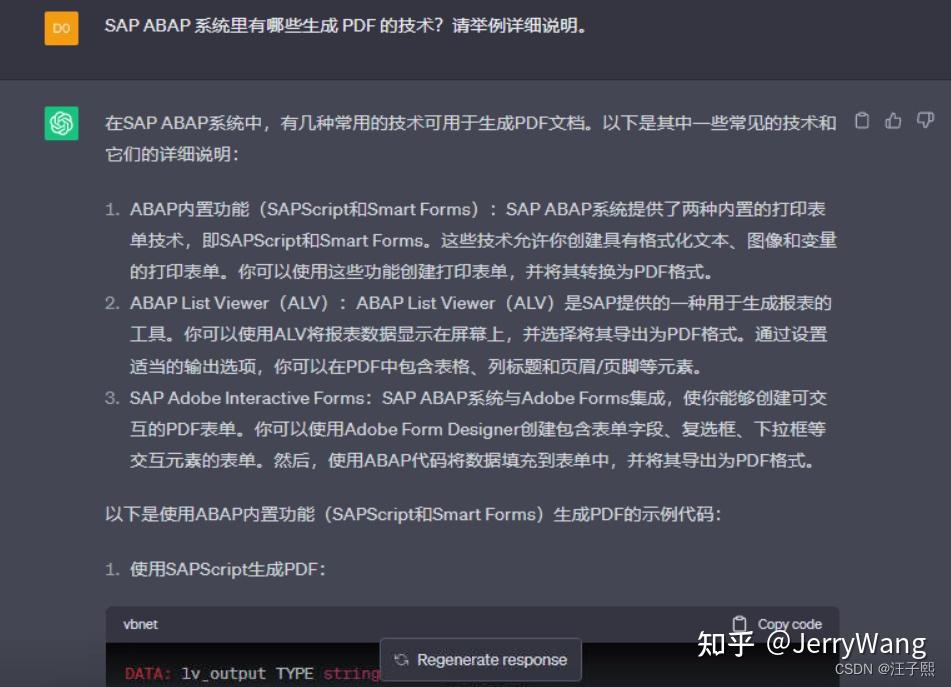
Task: Click the sentence starting '以下是使用ABAP内置功能'
Action: point(413,514)
